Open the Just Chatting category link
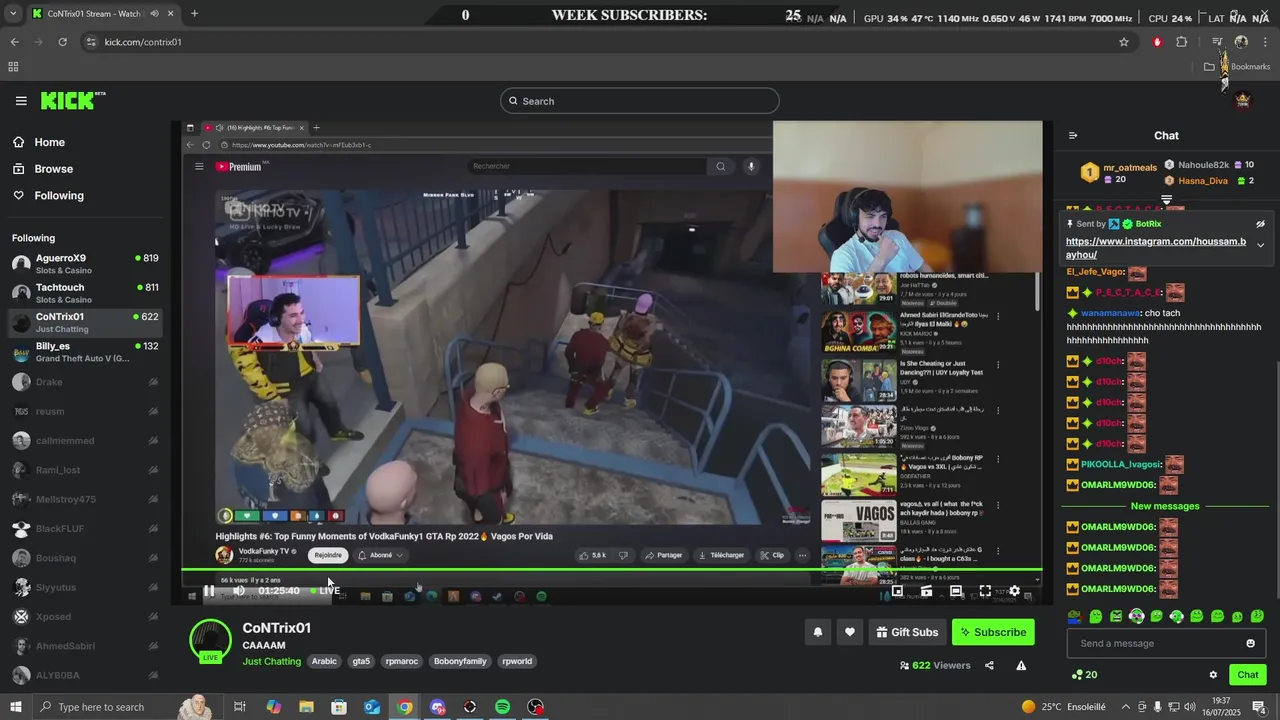Screen dimensions: 1280x720 click(x=271, y=661)
